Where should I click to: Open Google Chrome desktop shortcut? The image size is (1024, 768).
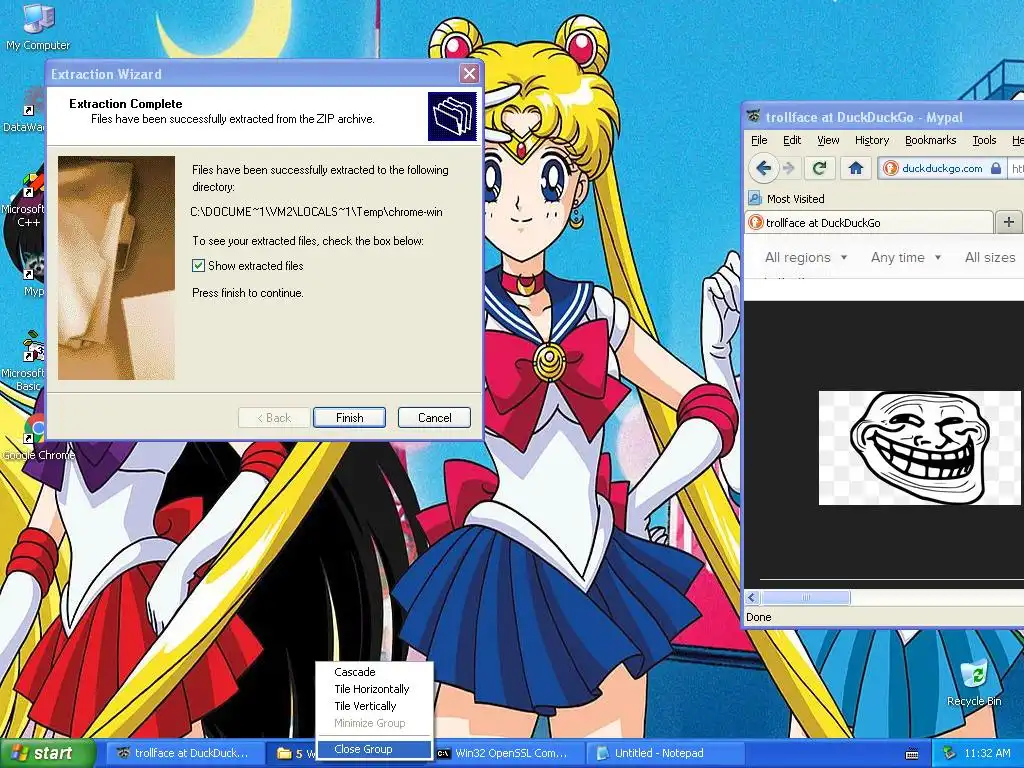click(38, 438)
